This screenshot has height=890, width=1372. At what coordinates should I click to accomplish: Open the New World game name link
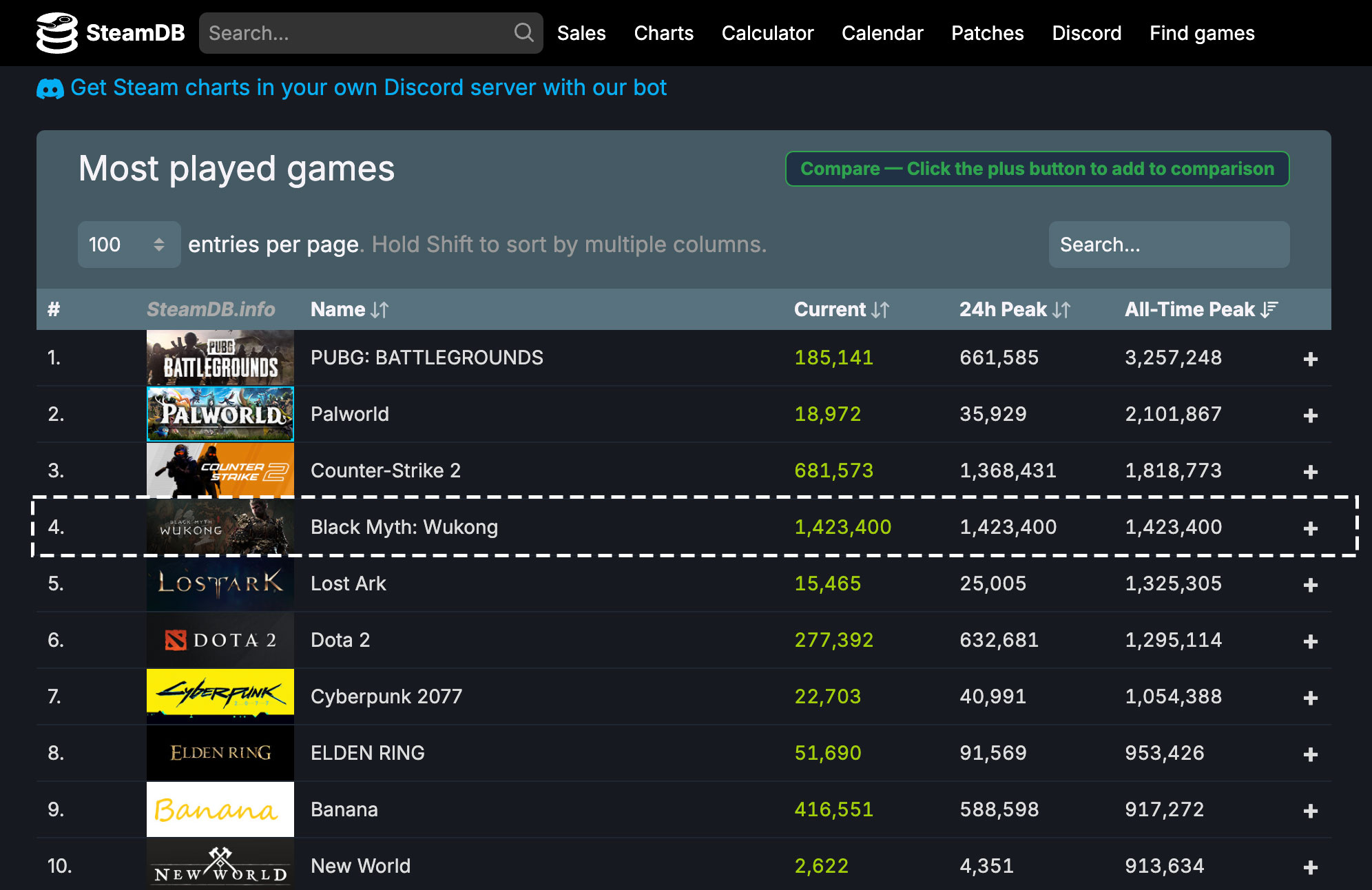[x=361, y=866]
